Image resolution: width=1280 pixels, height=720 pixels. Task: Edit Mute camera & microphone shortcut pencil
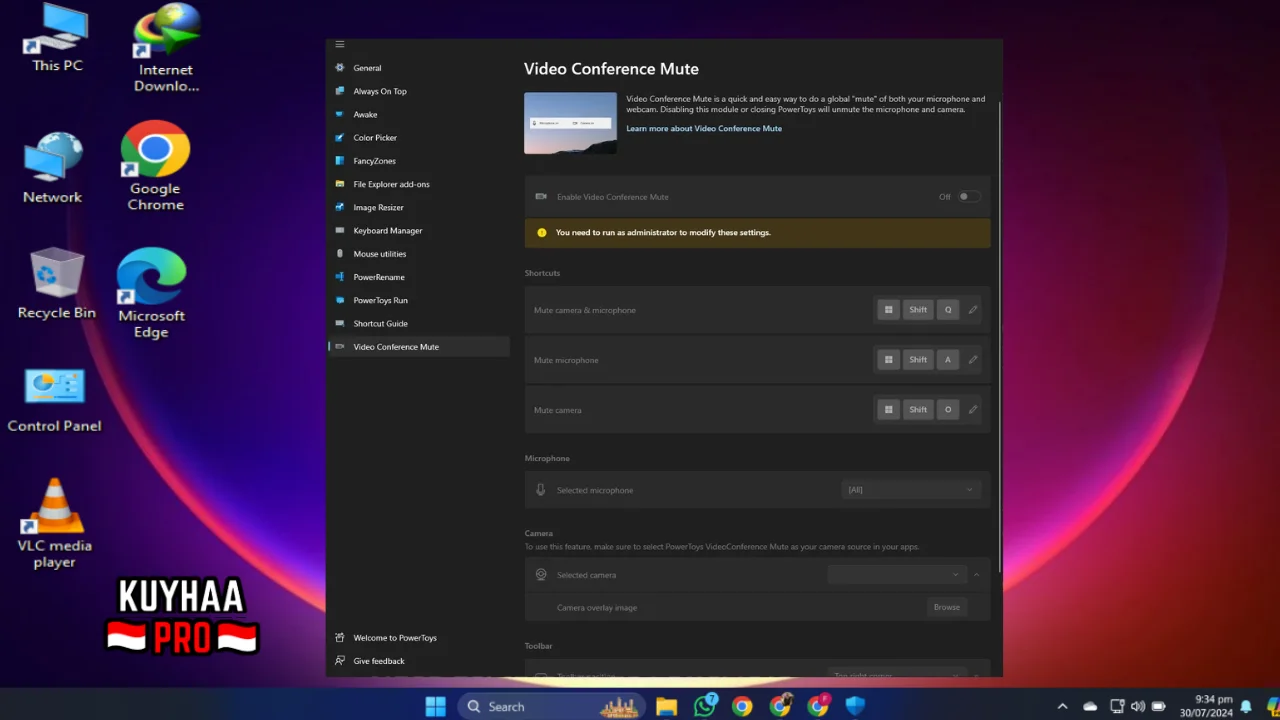coord(972,310)
